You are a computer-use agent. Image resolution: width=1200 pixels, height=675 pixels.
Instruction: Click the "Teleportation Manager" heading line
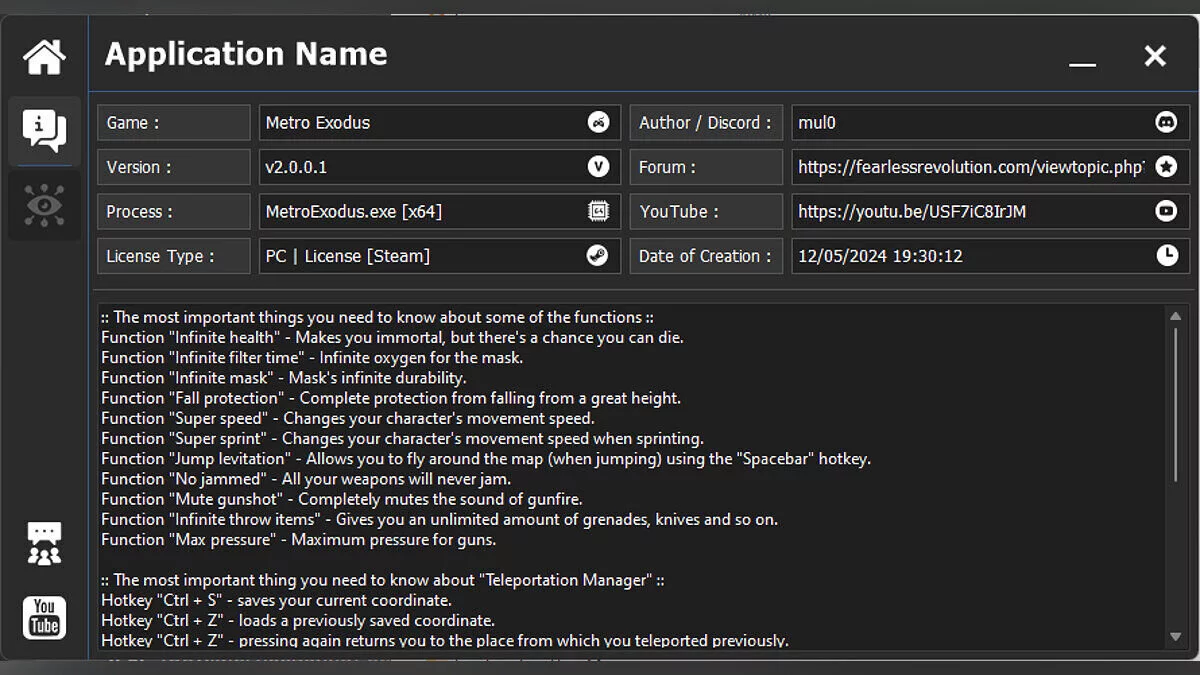coord(383,579)
